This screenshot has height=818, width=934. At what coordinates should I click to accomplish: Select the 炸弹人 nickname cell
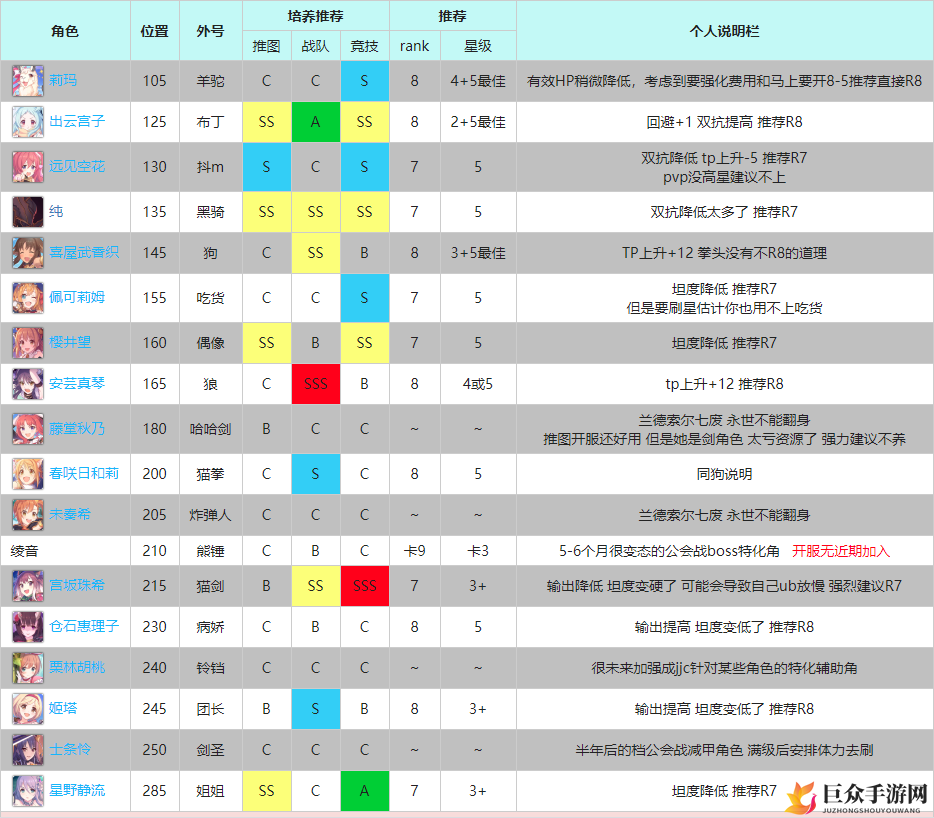coord(211,515)
